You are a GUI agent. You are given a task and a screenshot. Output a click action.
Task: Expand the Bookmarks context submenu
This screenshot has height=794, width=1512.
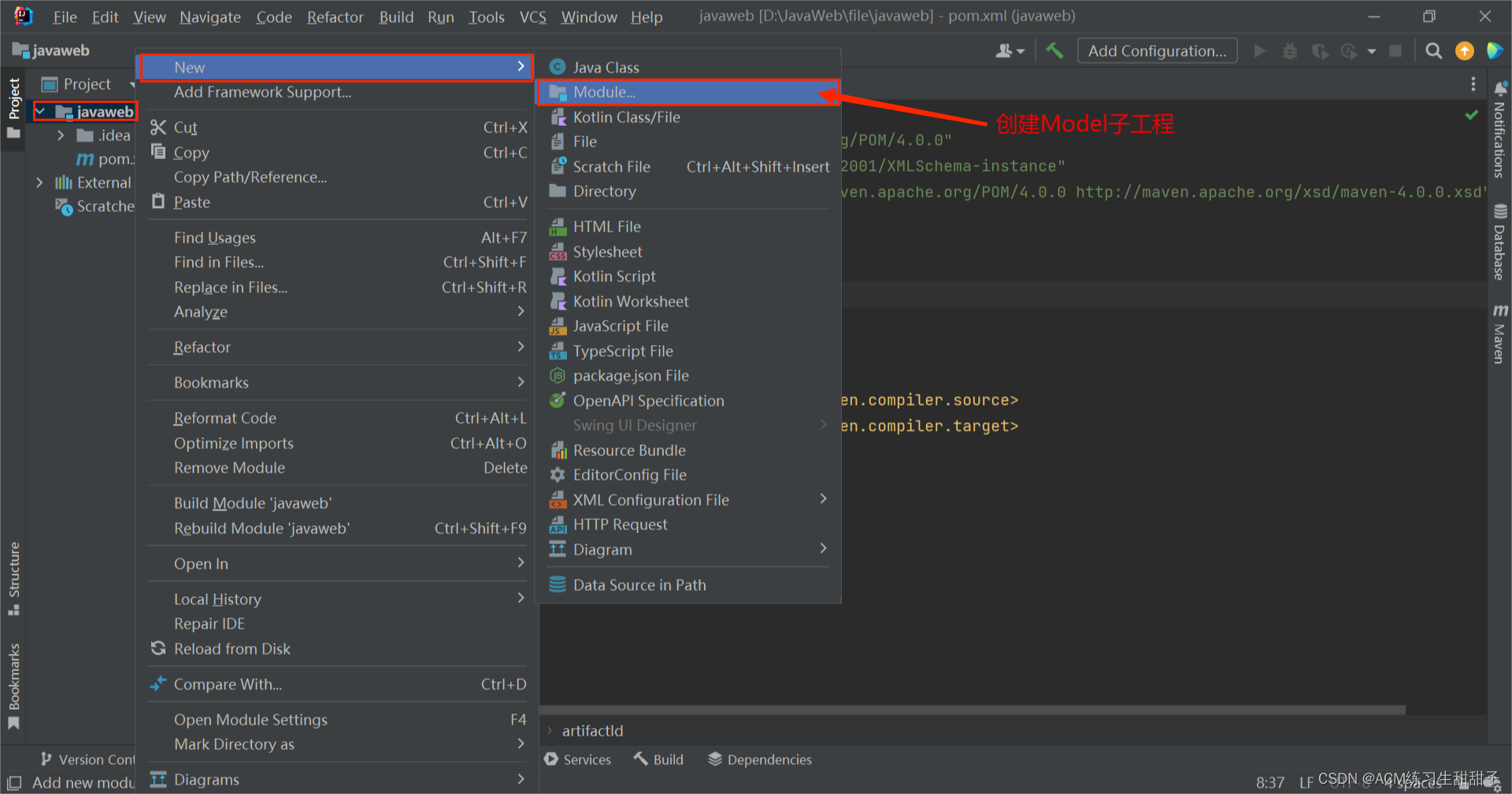339,383
